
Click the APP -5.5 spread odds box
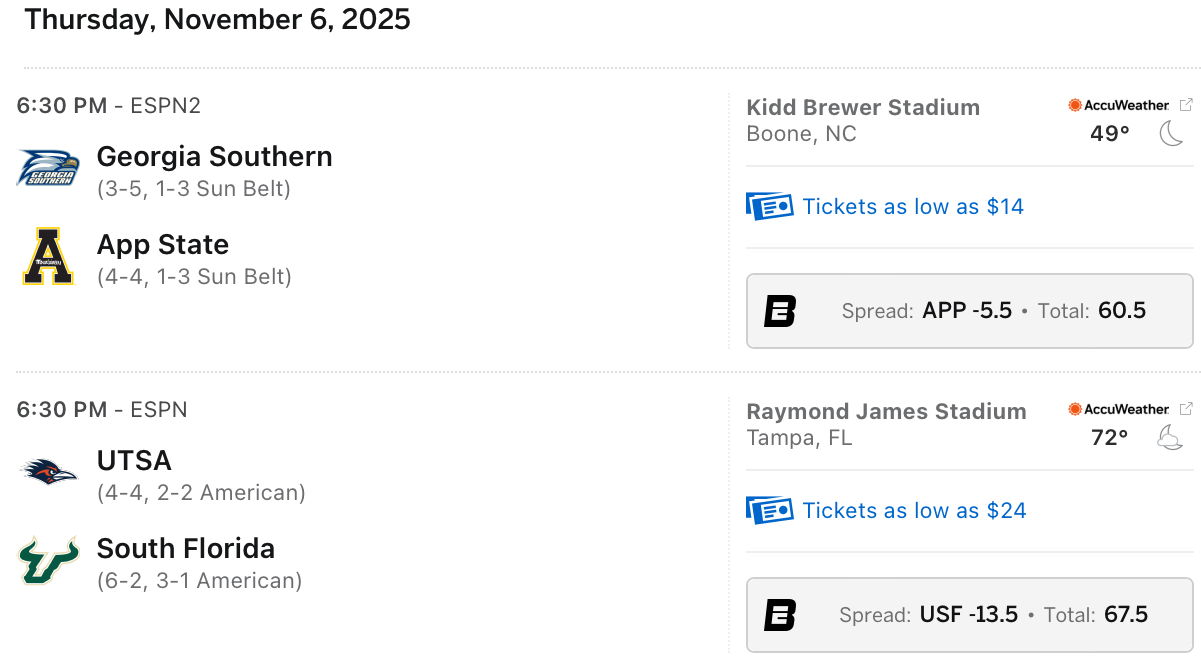coord(968,311)
